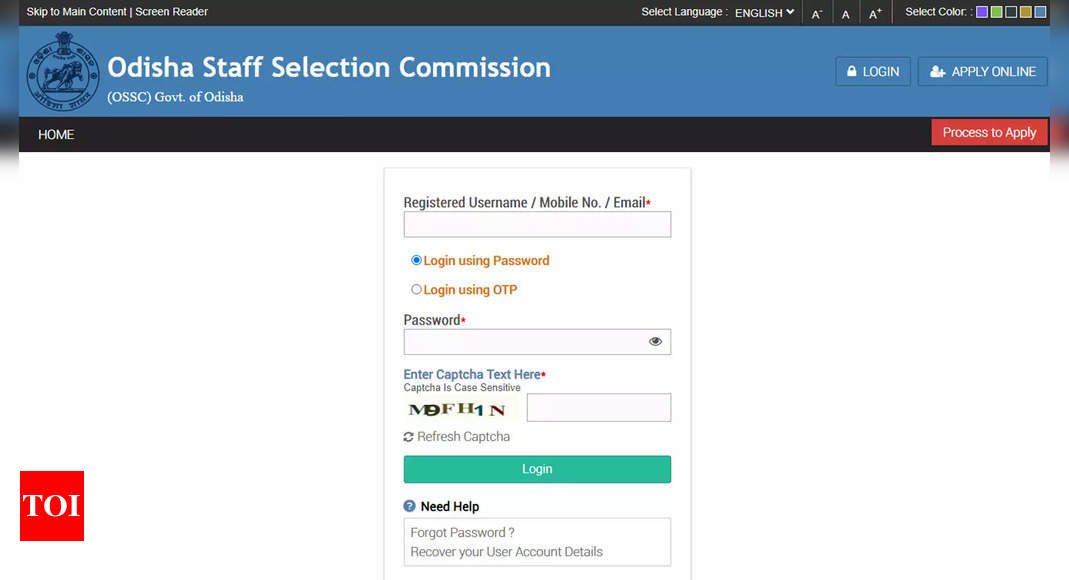Open the Forgot Password link
The width and height of the screenshot is (1069, 580).
tap(462, 533)
